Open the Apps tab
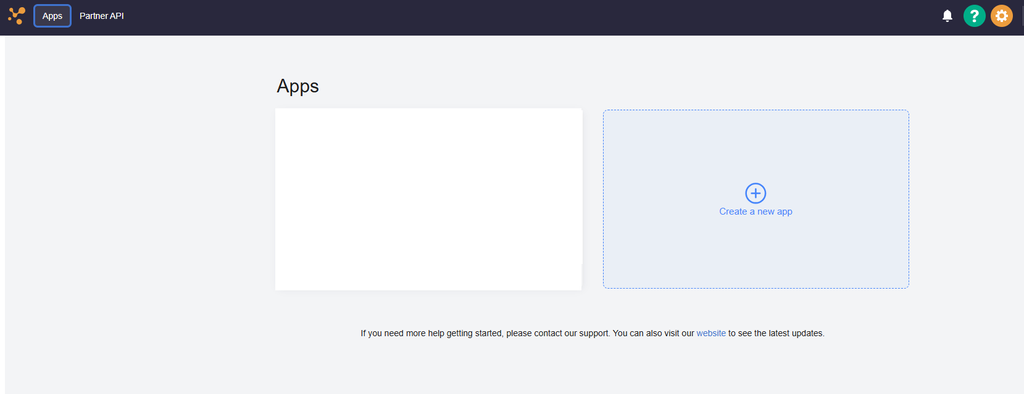 coord(52,16)
